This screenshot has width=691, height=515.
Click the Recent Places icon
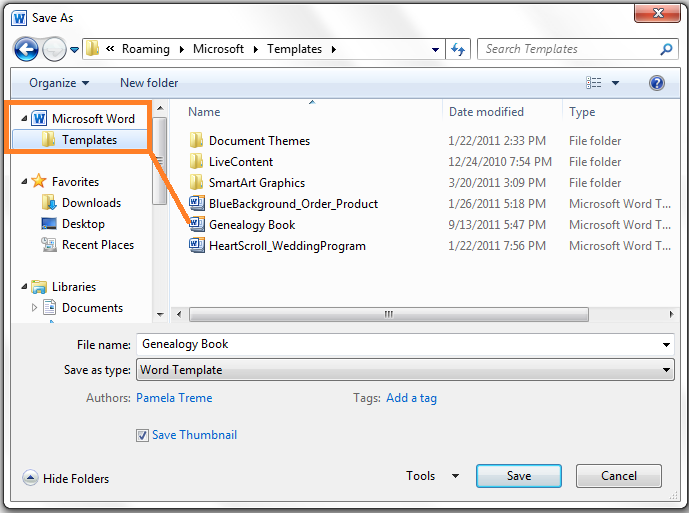(x=49, y=245)
